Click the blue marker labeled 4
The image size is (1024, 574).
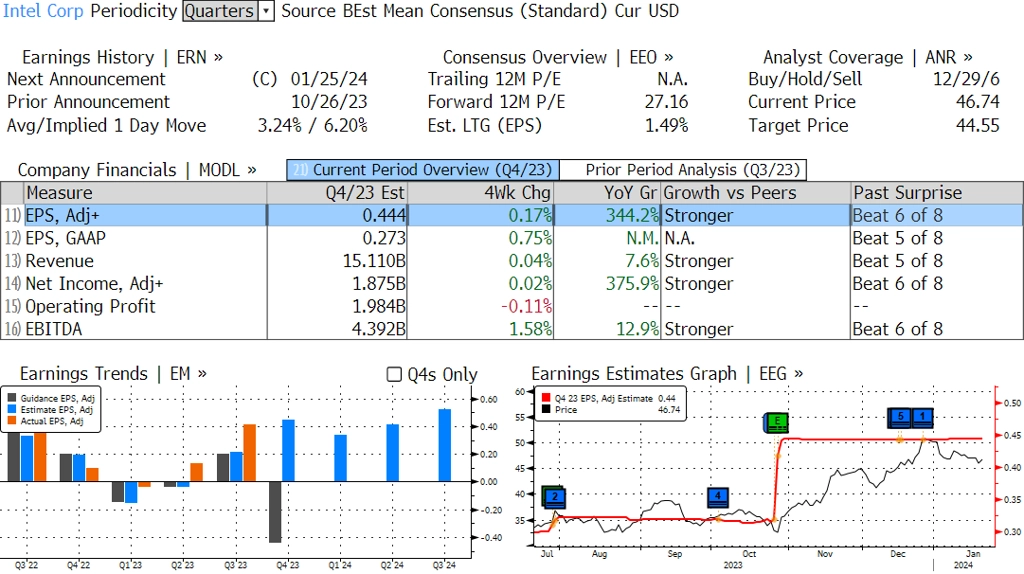[718, 496]
